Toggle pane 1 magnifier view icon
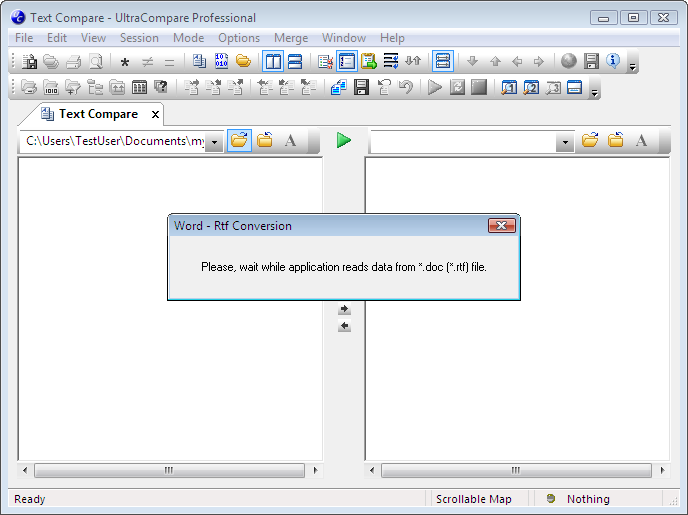Screen dimensions: 688x515 [x=509, y=87]
